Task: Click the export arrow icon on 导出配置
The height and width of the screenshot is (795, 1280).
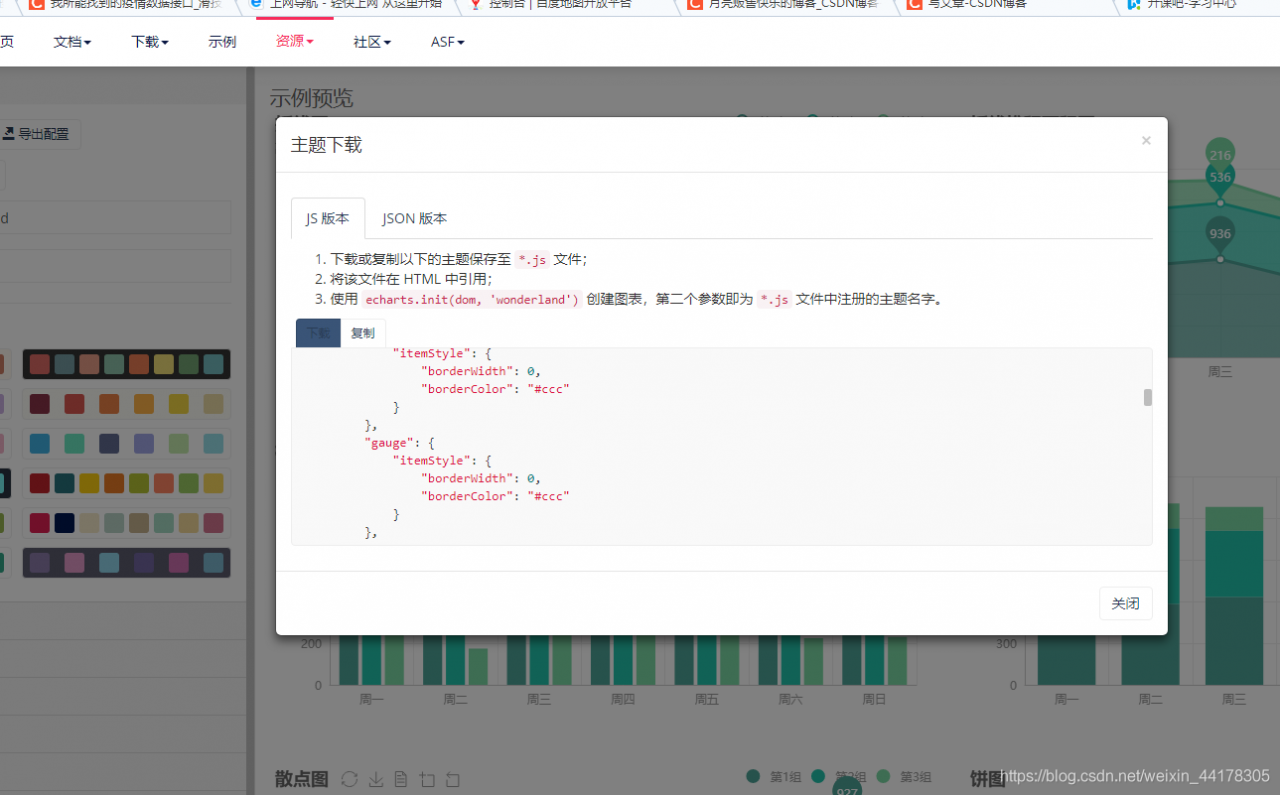Action: tap(9, 133)
